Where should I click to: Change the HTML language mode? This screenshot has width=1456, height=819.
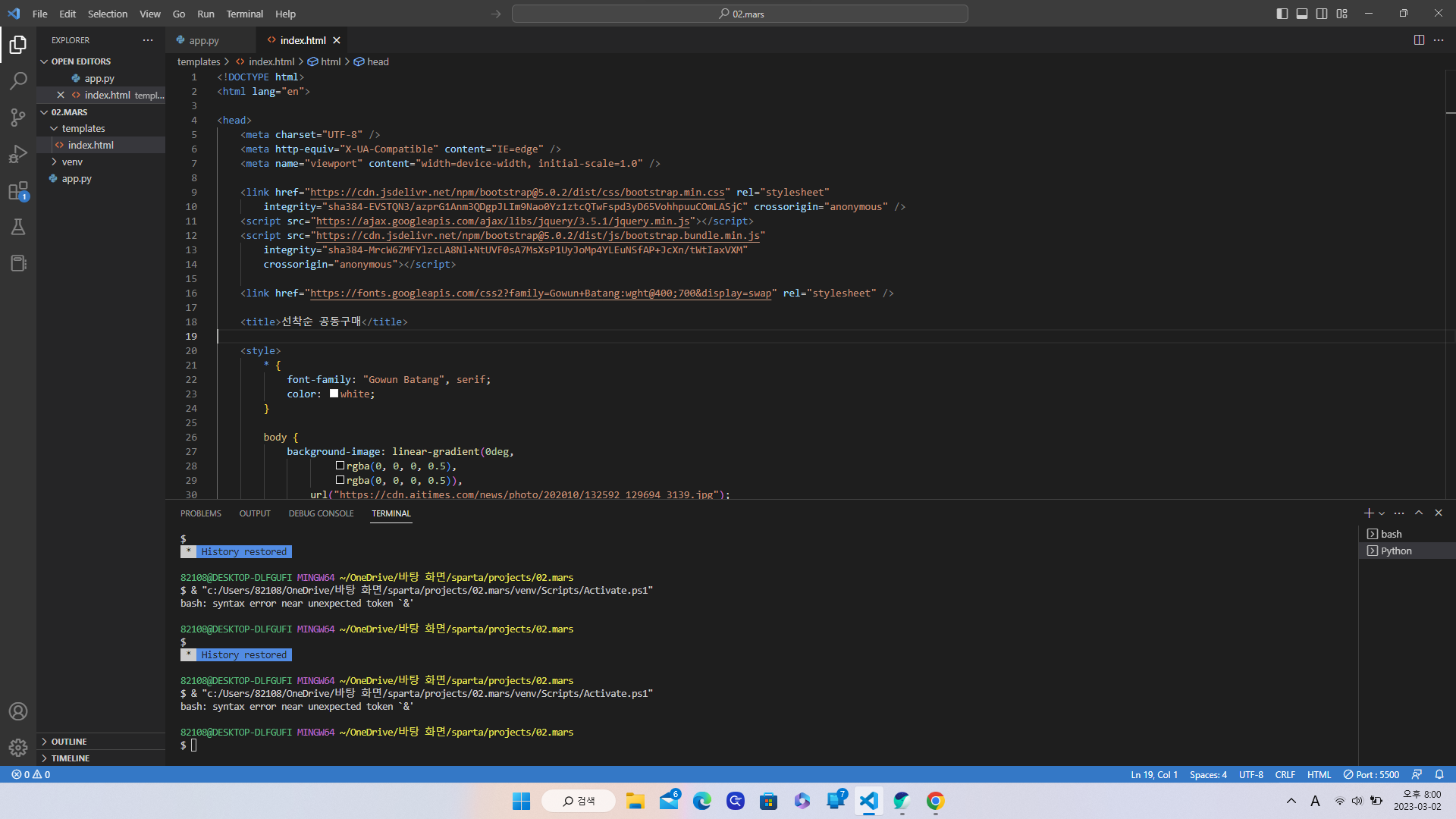1319,775
